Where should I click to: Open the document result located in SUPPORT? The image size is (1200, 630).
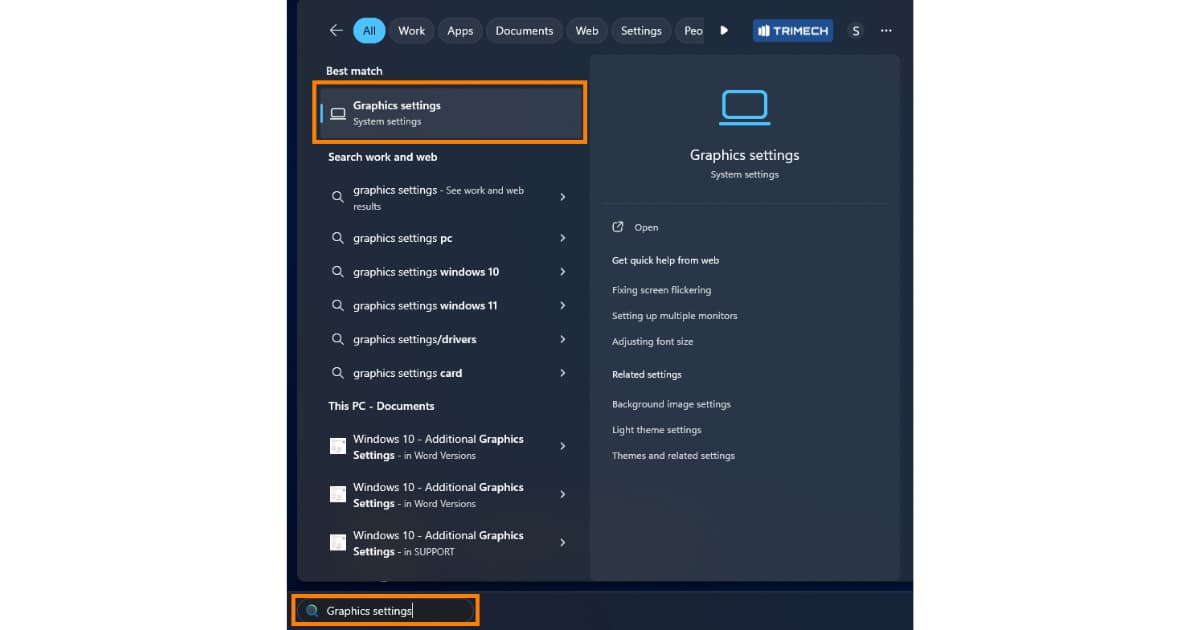click(x=438, y=543)
